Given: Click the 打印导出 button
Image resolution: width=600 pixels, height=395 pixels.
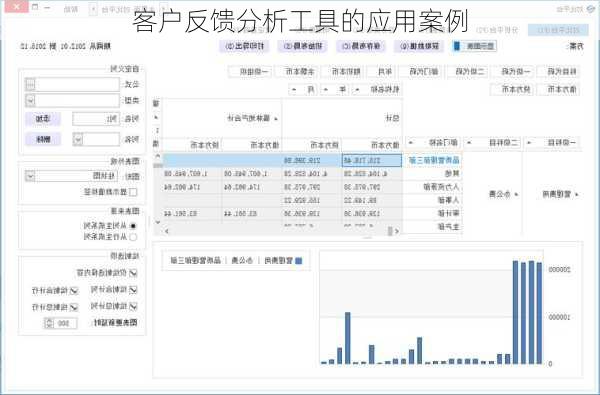Looking at the screenshot, I should click(x=245, y=46).
